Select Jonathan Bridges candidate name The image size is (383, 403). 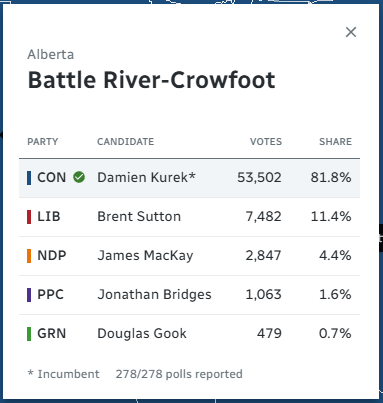[154, 295]
